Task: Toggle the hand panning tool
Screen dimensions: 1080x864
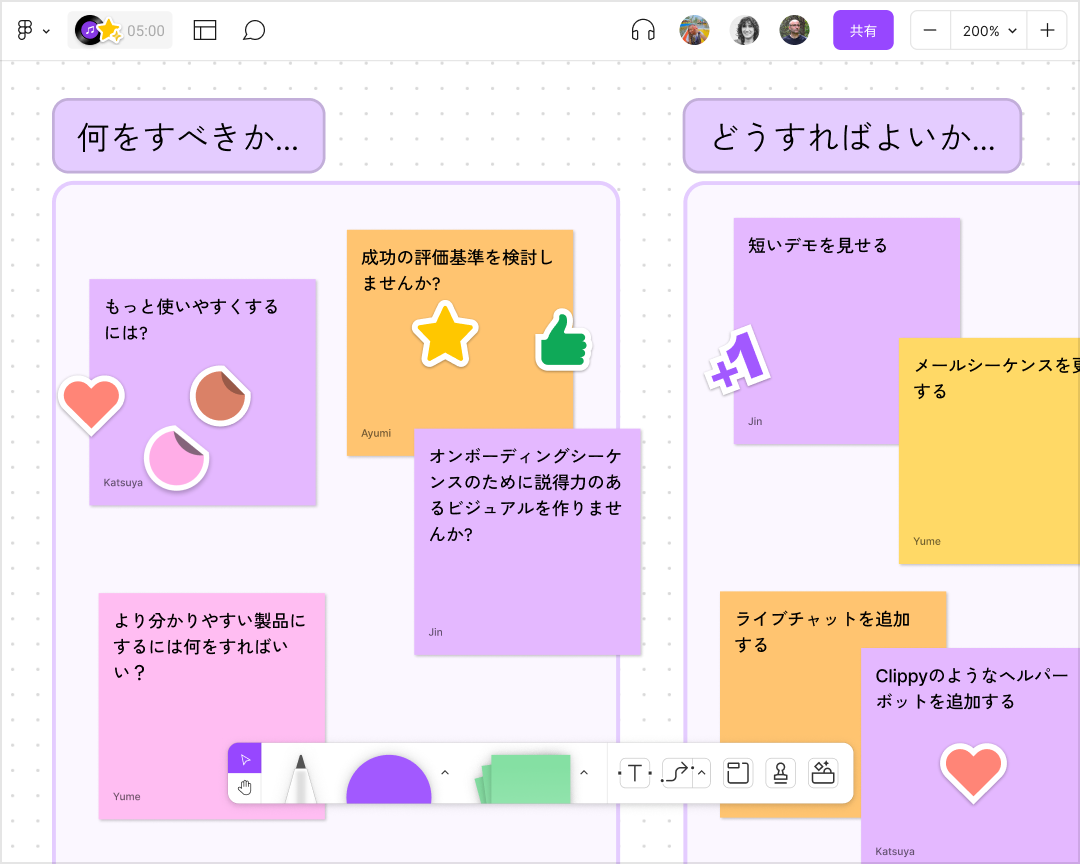Action: coord(245,788)
